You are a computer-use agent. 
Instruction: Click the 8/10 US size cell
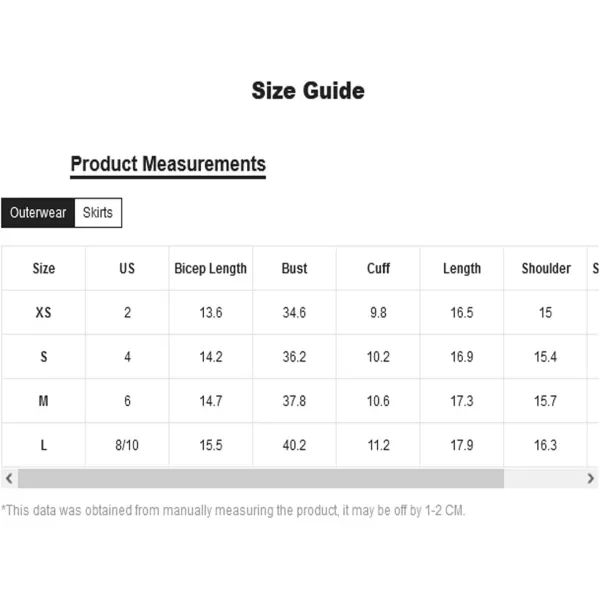[x=127, y=445]
